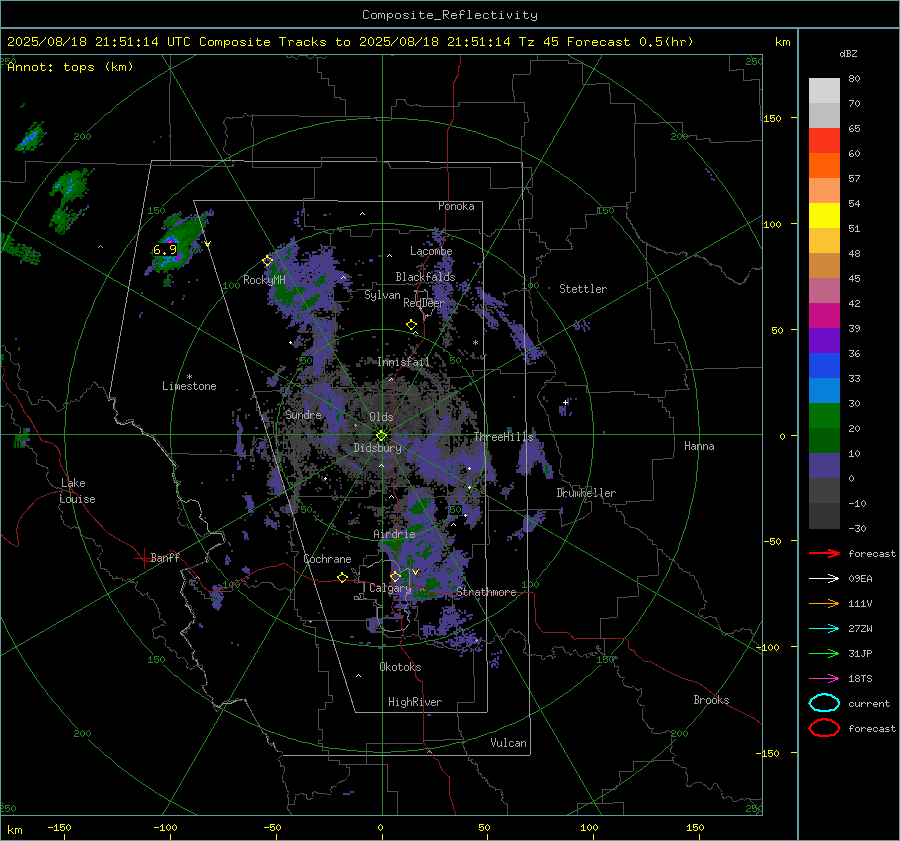Click the Vulcan town label
This screenshot has height=841, width=900.
pos(508,743)
